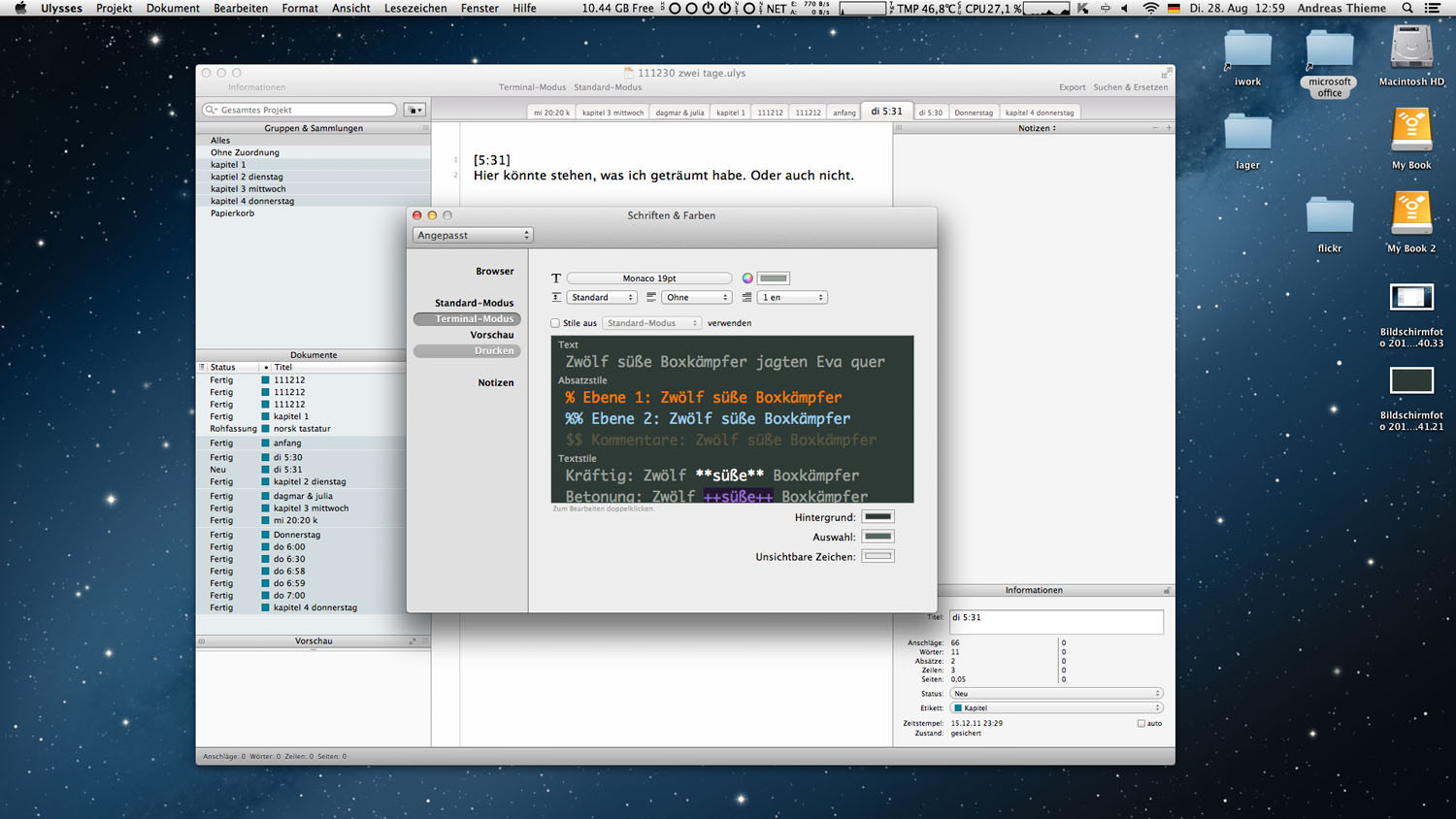Select Vorschau in the Schriften & Farben sidebar
This screenshot has height=819, width=1456.
click(492, 335)
